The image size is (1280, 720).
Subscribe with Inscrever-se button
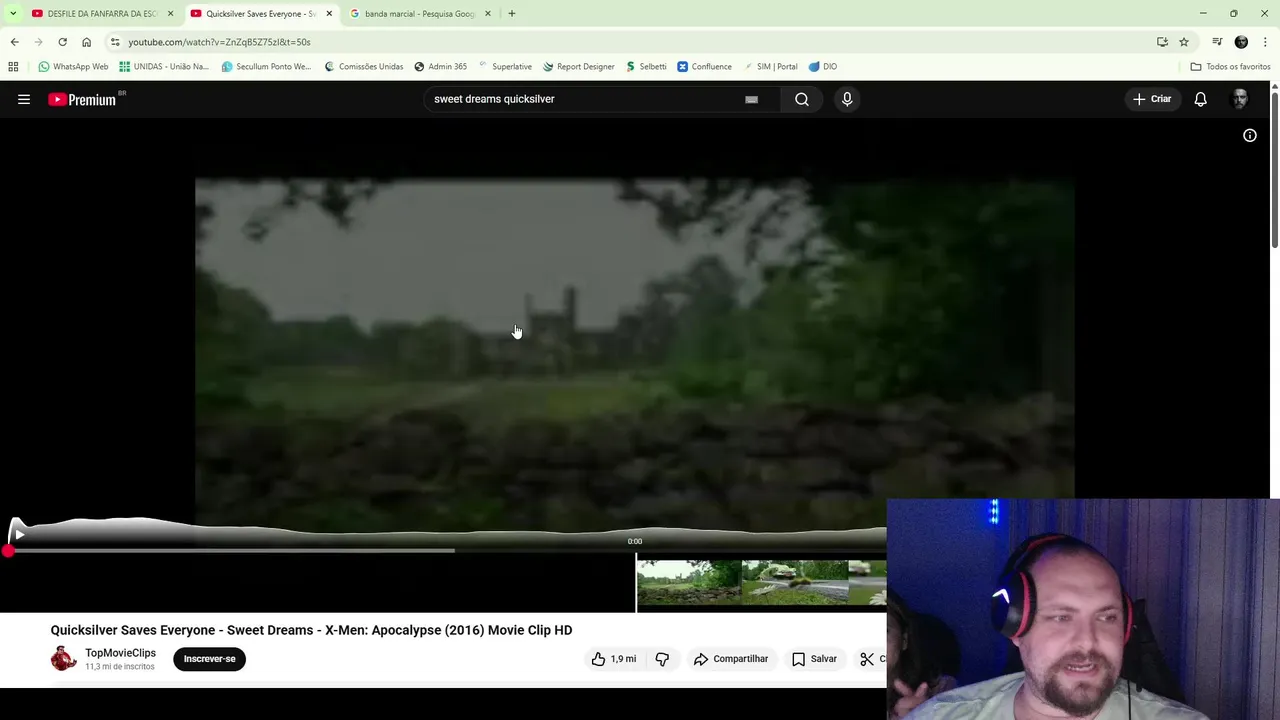210,659
